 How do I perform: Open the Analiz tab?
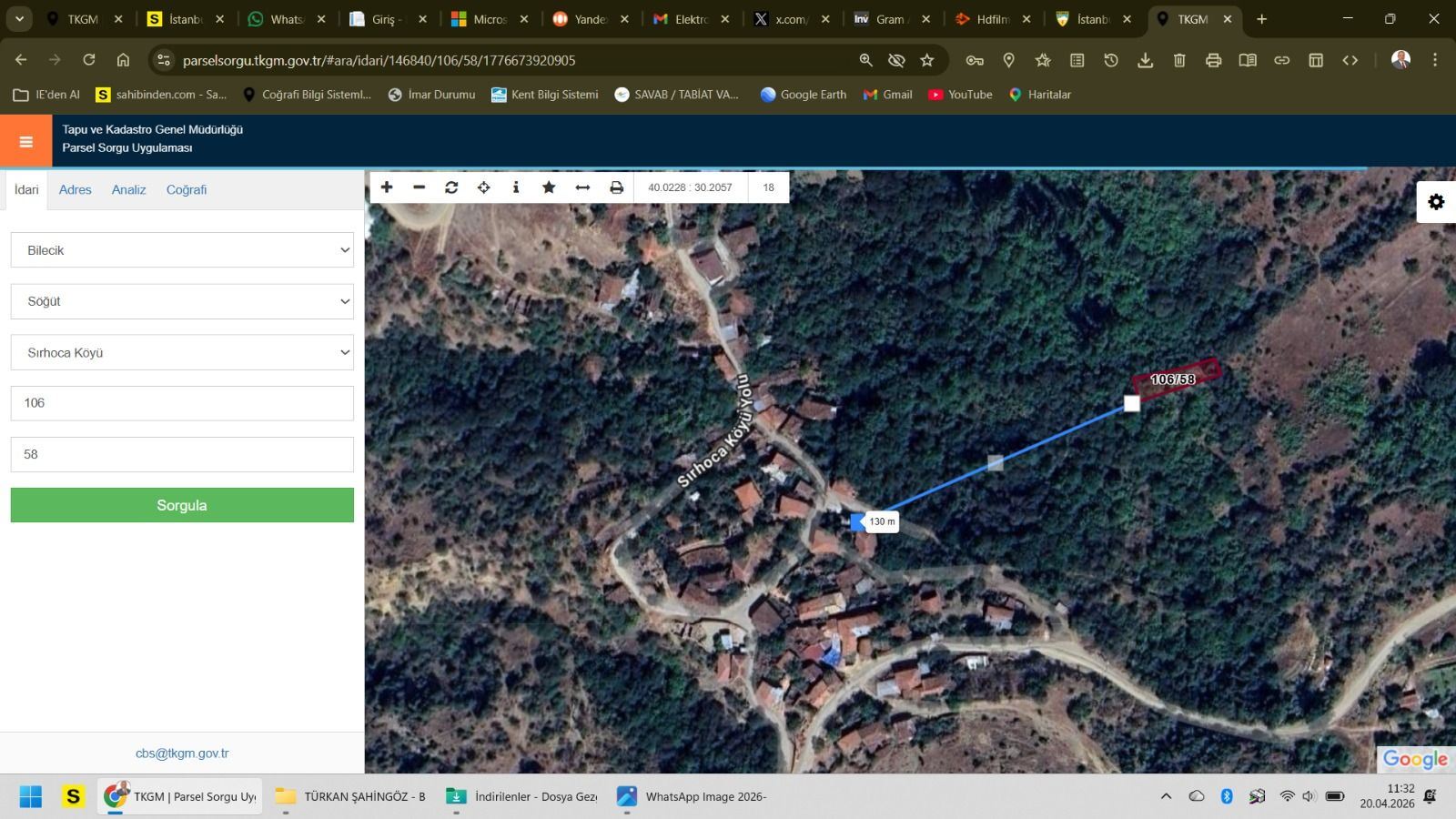pyautogui.click(x=128, y=189)
